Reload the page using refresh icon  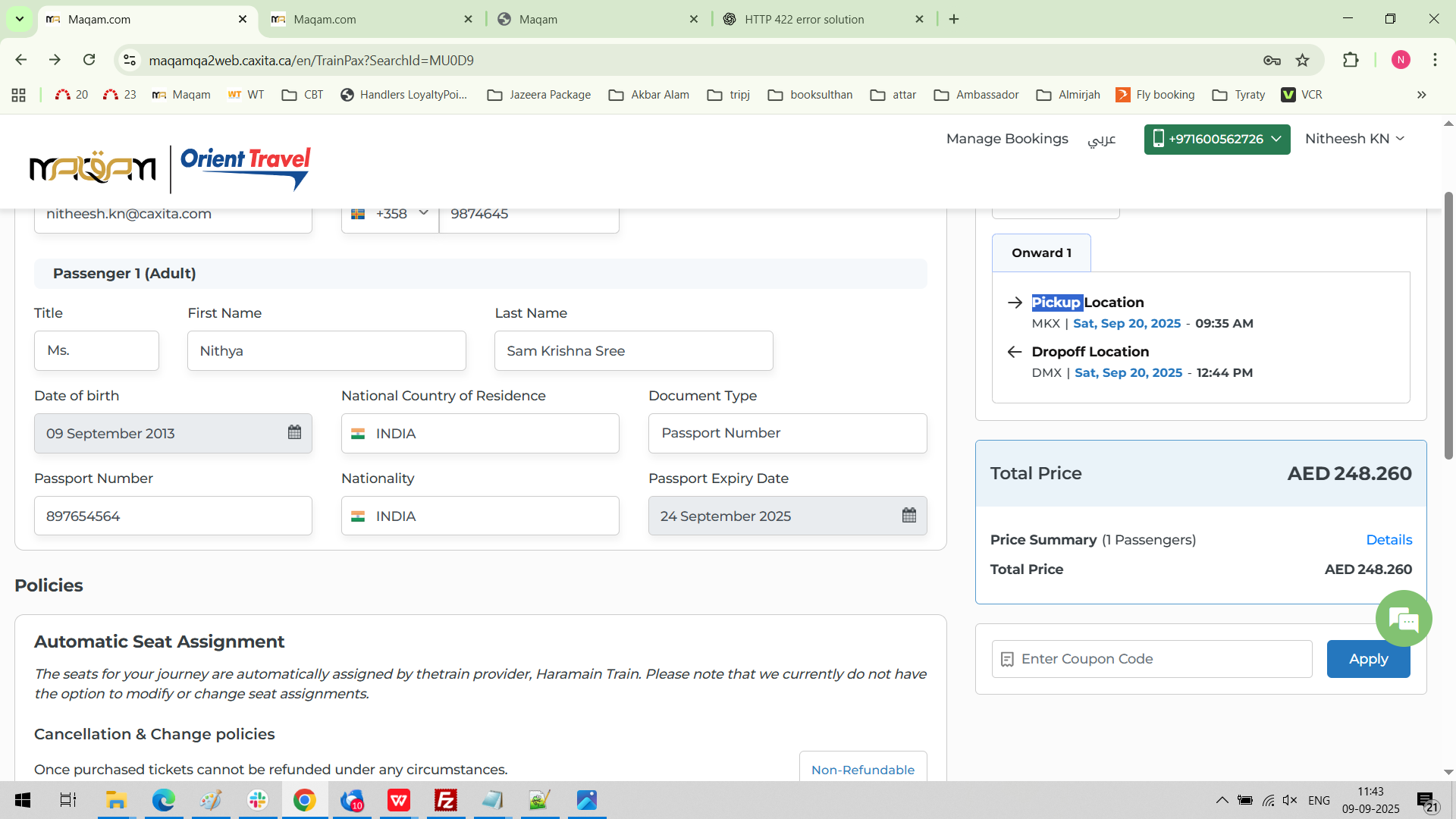click(89, 60)
